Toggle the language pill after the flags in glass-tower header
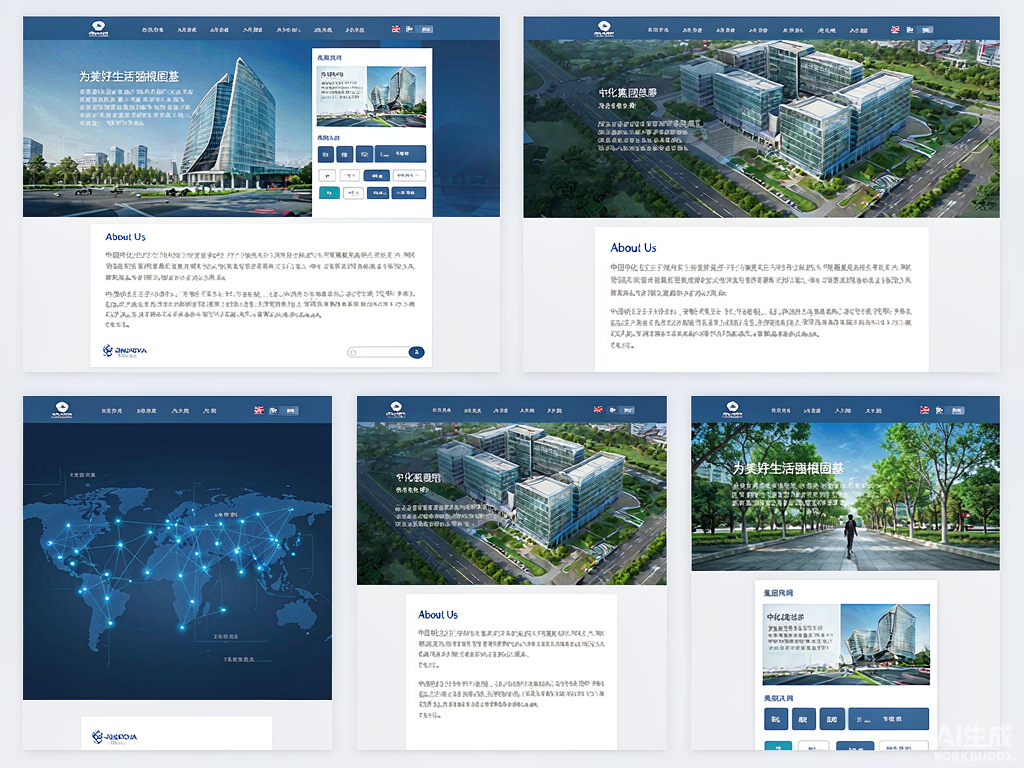This screenshot has height=768, width=1024. tap(426, 29)
